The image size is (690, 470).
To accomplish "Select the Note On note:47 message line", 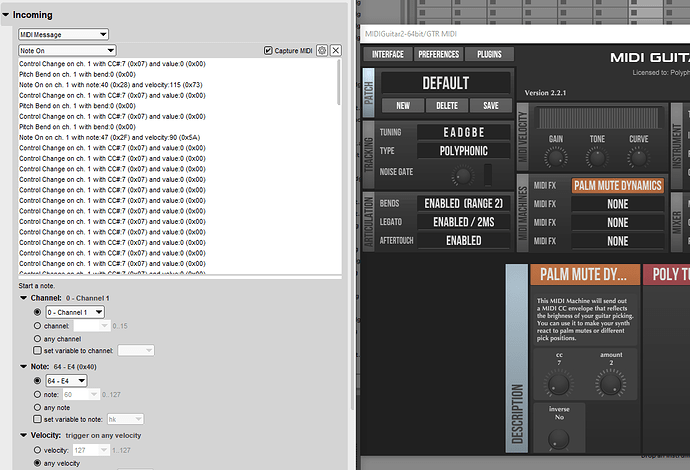I will point(109,137).
